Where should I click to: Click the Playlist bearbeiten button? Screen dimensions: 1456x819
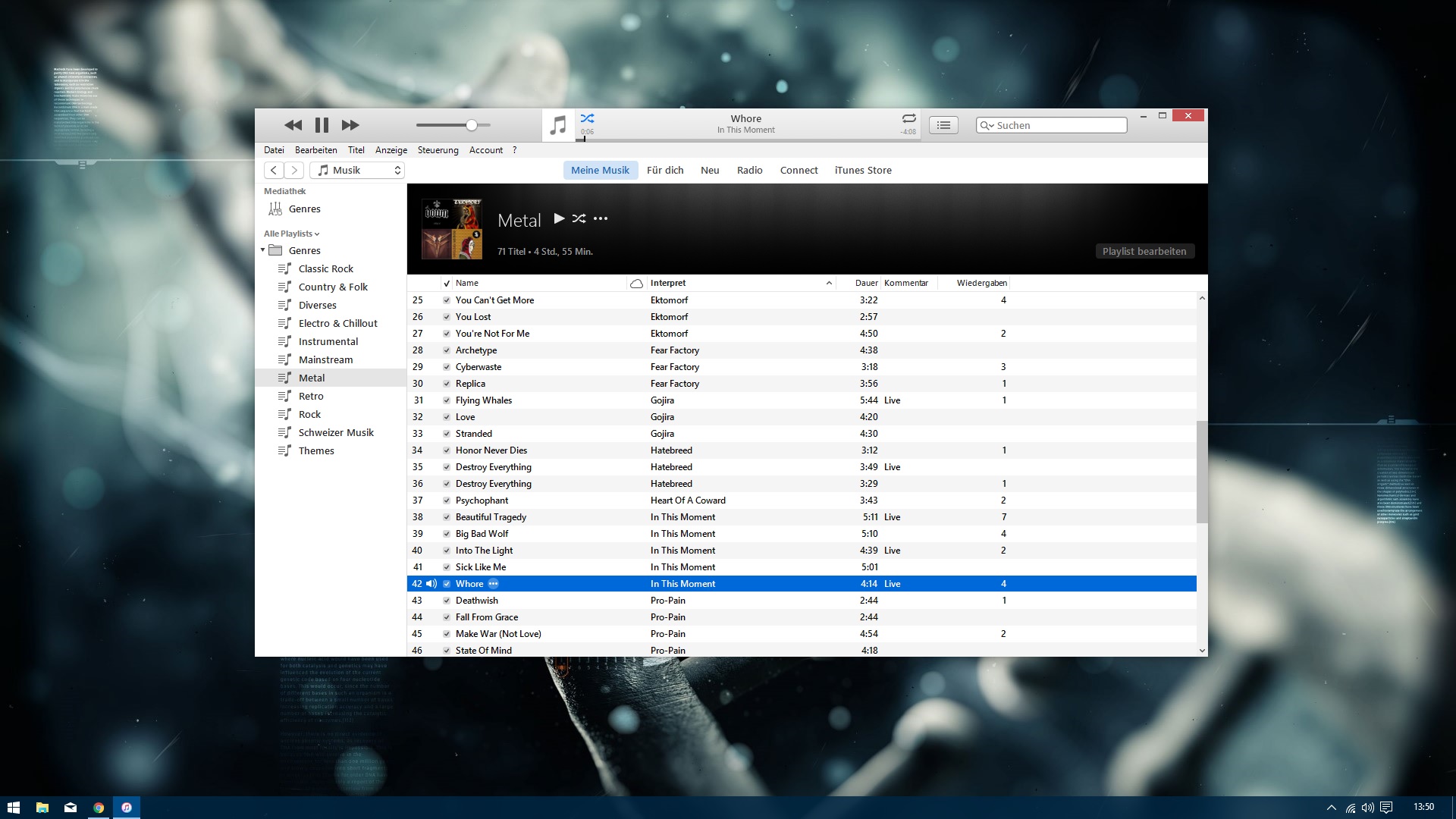click(1144, 251)
